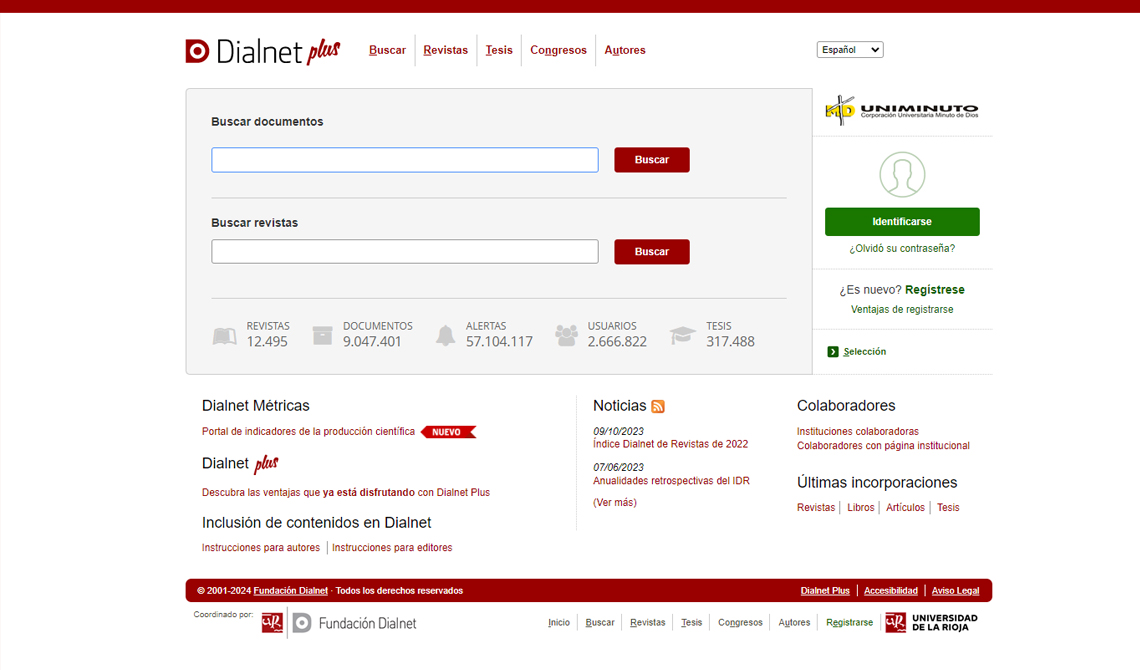The image size is (1140, 670).
Task: Click the Regístrese link
Action: click(x=934, y=290)
